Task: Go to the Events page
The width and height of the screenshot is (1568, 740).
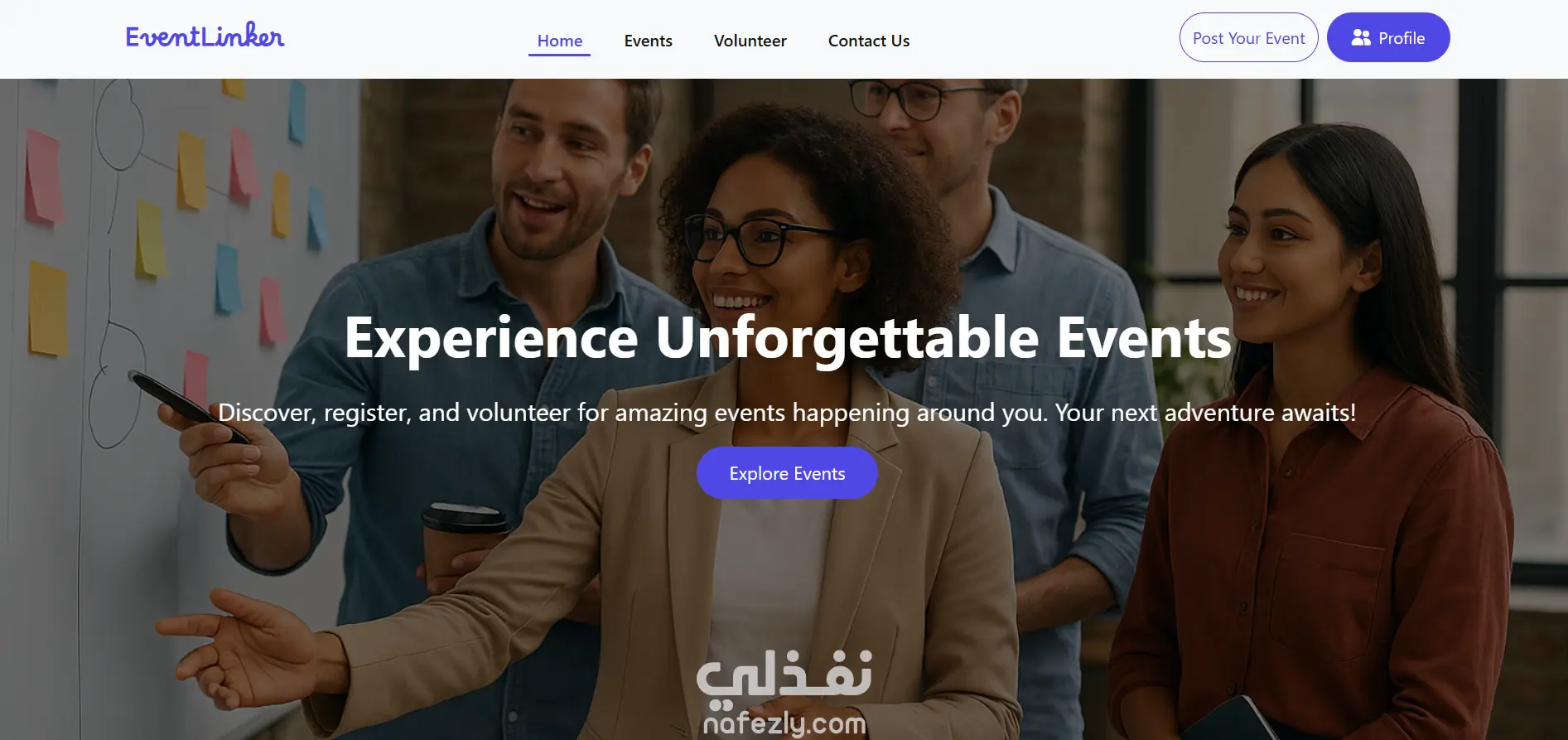Action: click(648, 41)
